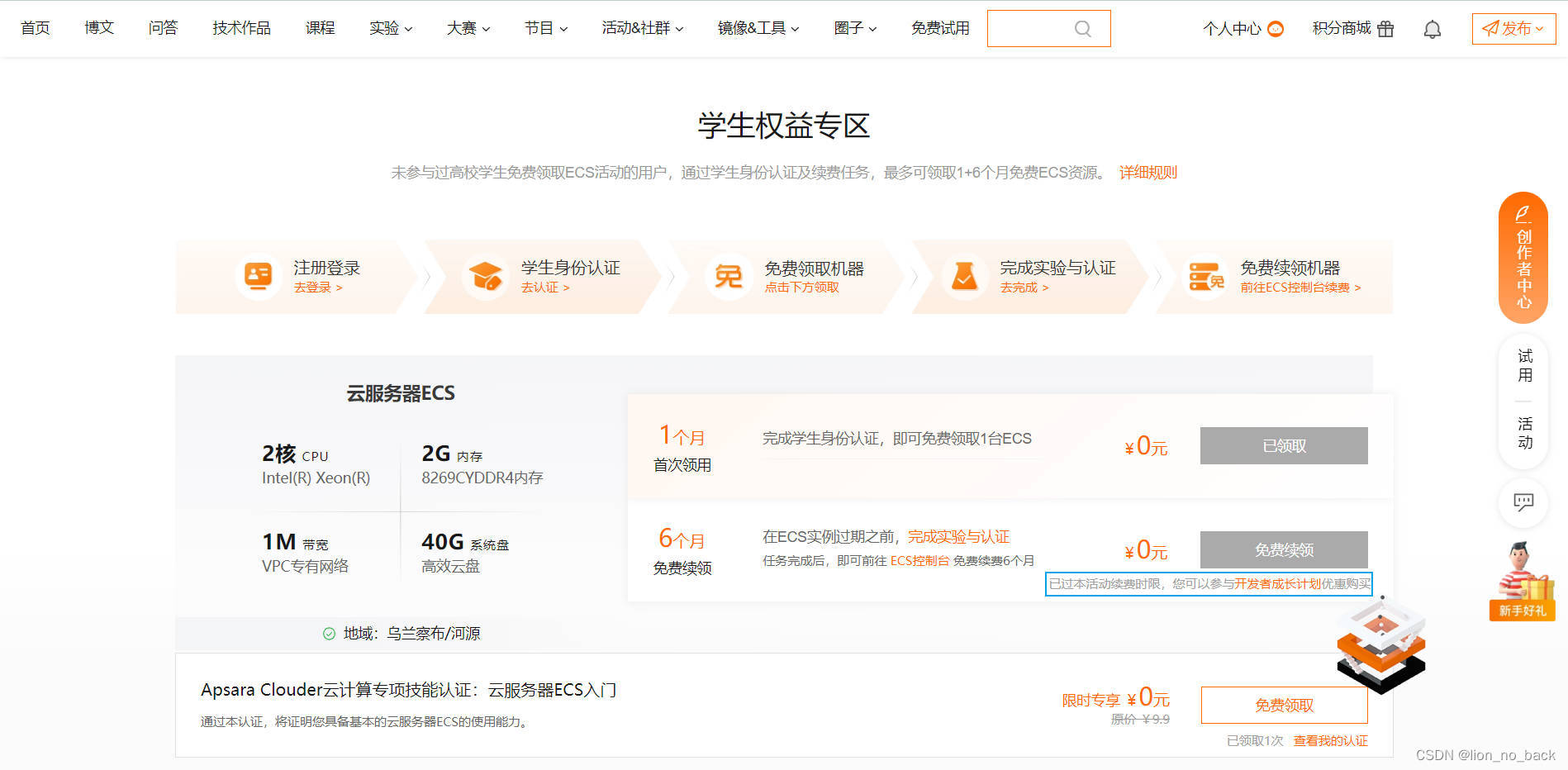Viewport: 1568px width, 770px height.
Task: Click the orange-outlined 免费领取 button
Action: click(x=1284, y=706)
